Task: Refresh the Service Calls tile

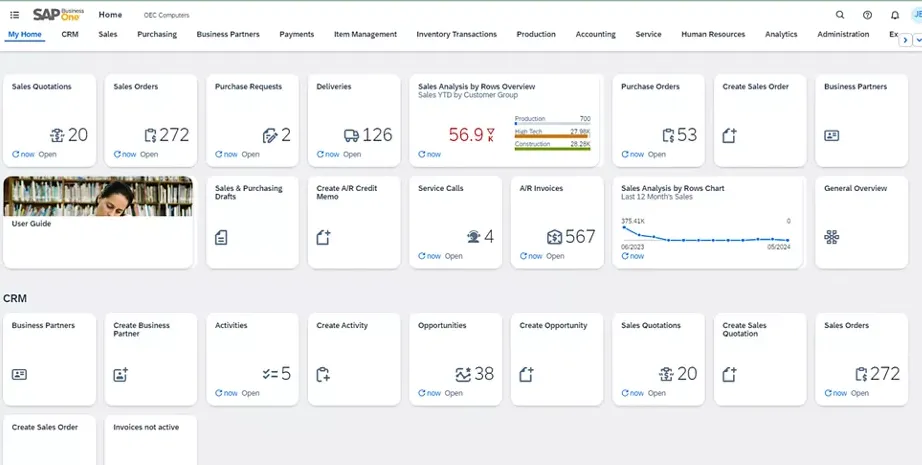Action: [x=422, y=256]
